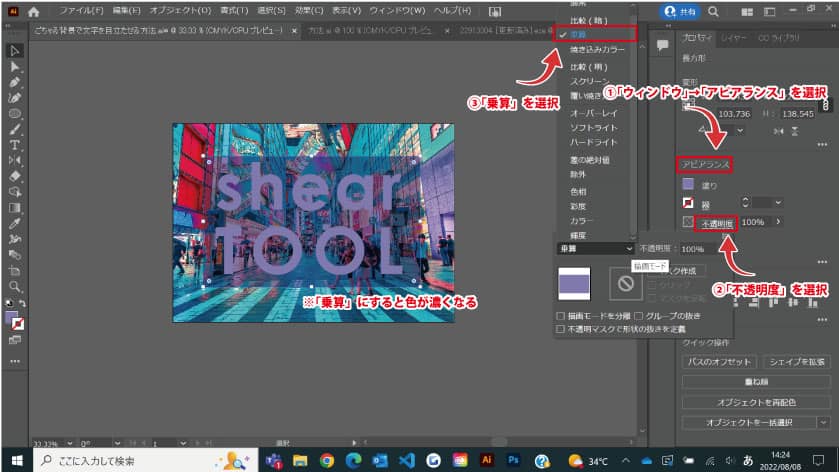Swap fill and stroke colors
Image resolution: width=839 pixels, height=472 pixels.
coord(22,303)
